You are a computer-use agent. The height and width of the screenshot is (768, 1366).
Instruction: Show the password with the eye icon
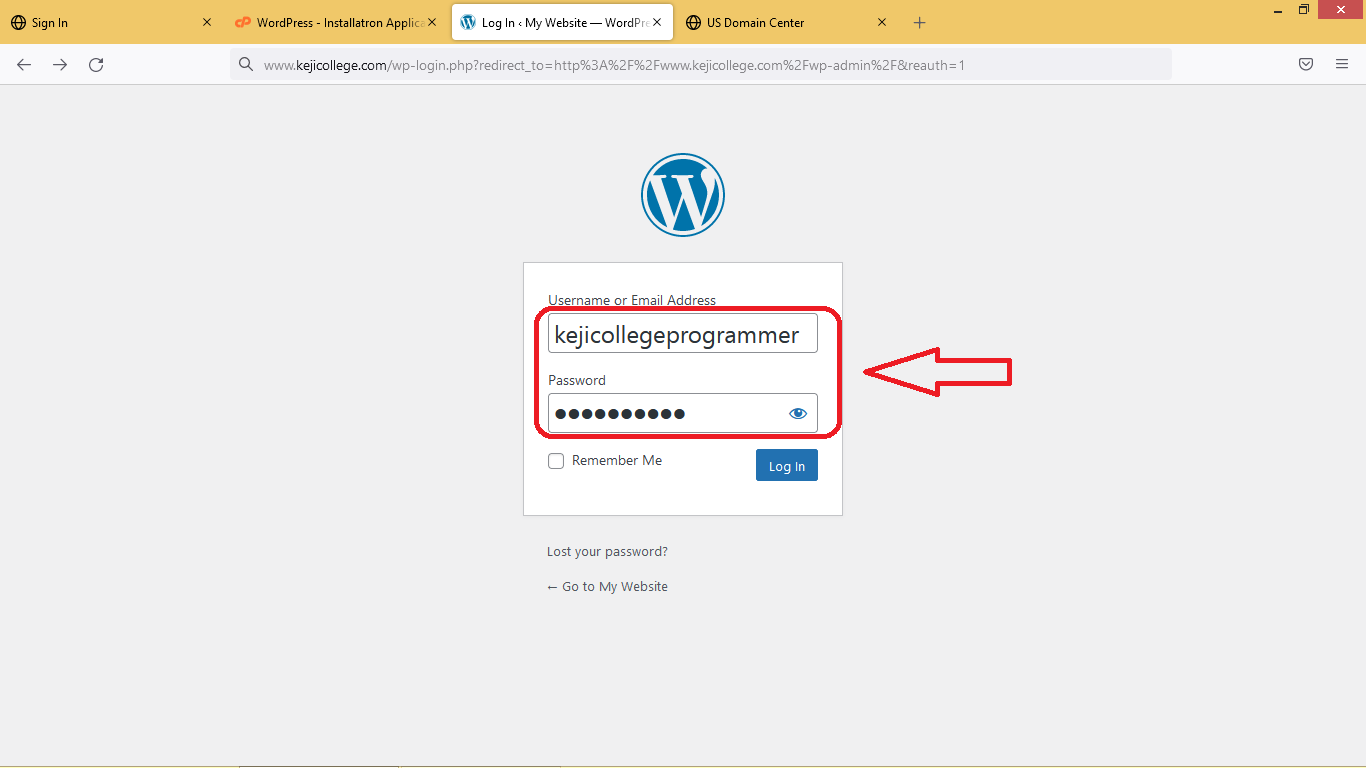pos(798,413)
